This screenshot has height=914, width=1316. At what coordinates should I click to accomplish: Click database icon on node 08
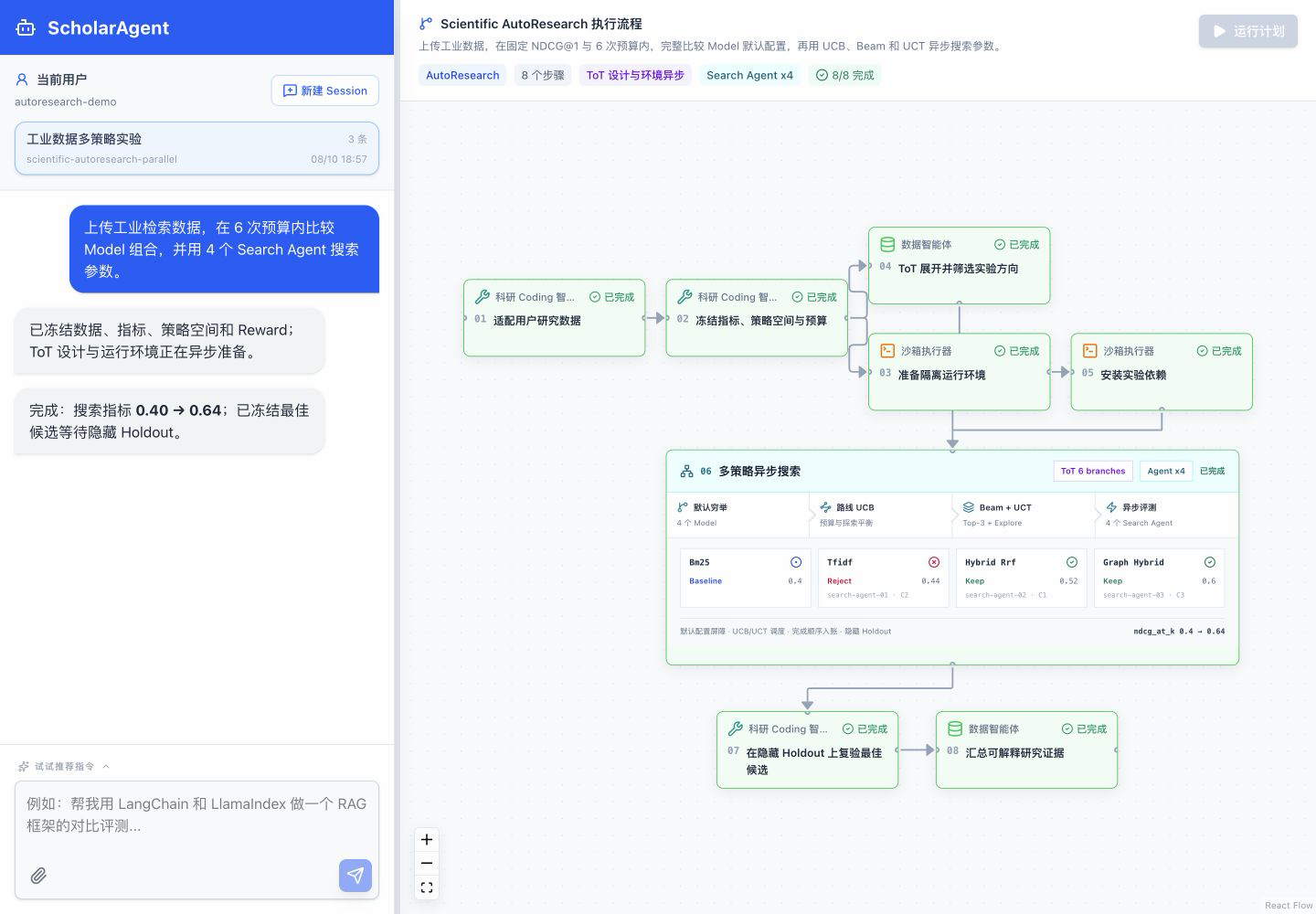(955, 728)
